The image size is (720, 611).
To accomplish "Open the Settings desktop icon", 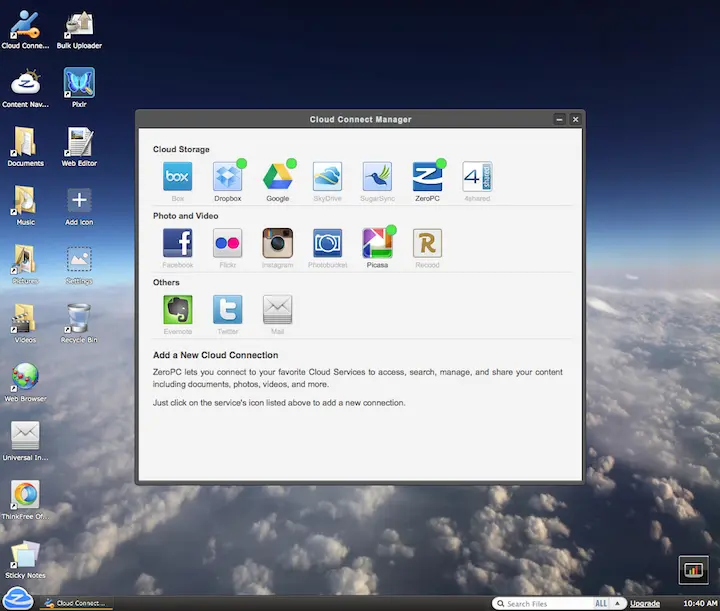I will (x=79, y=264).
